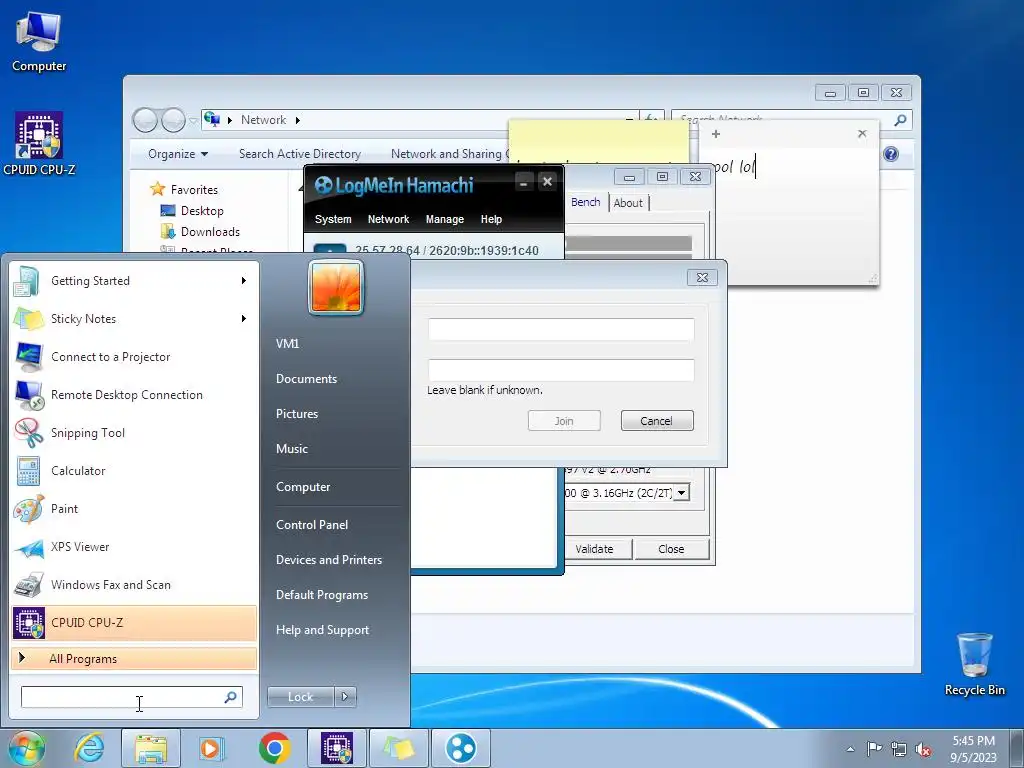Open Windows Explorer from the taskbar
The height and width of the screenshot is (768, 1024).
150,748
